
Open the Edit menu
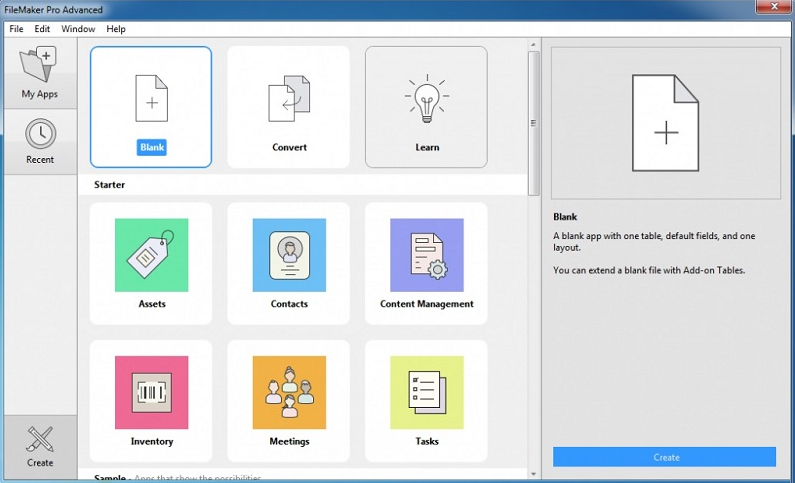(x=42, y=29)
